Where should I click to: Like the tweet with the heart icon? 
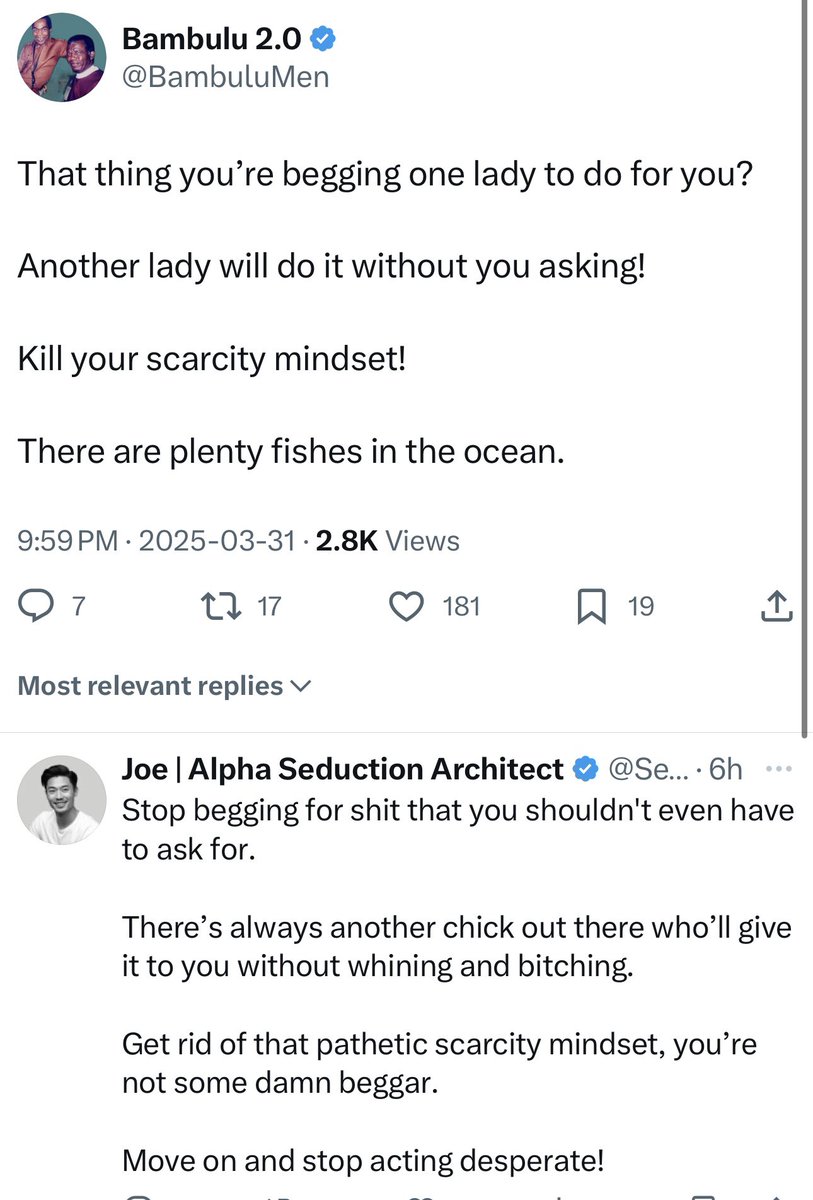coord(406,605)
